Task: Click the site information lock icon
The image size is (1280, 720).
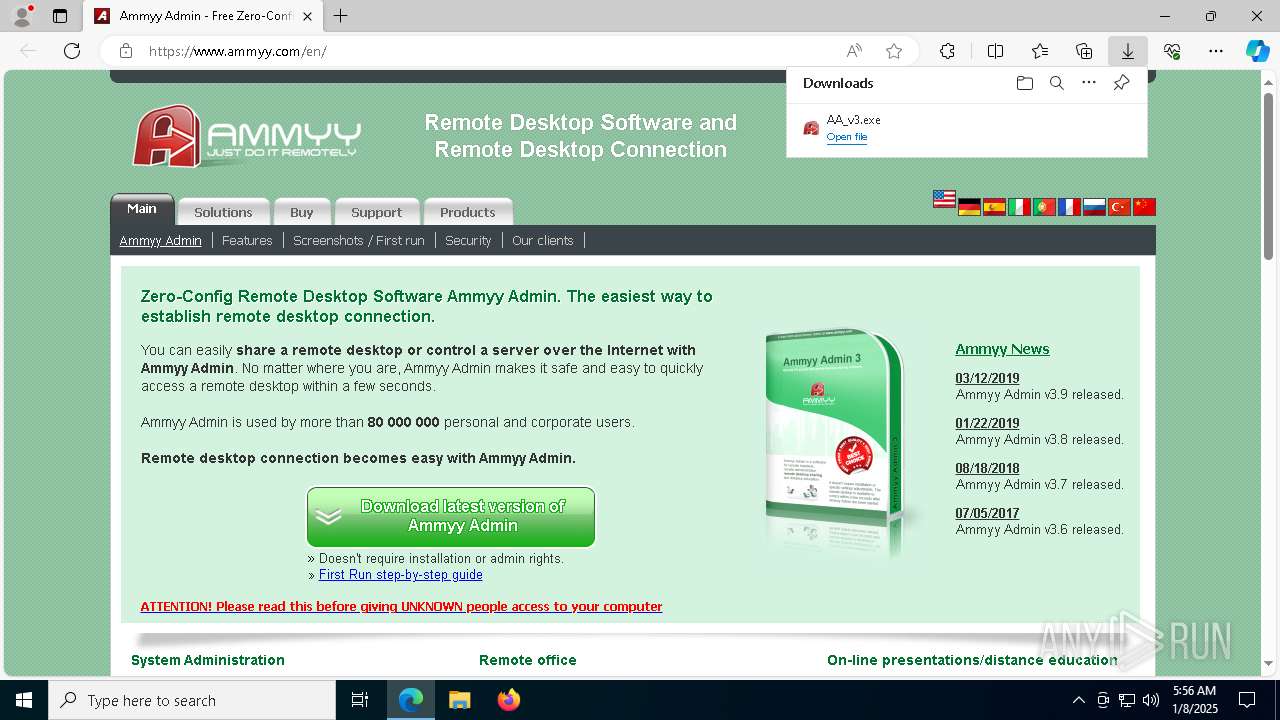Action: click(126, 51)
